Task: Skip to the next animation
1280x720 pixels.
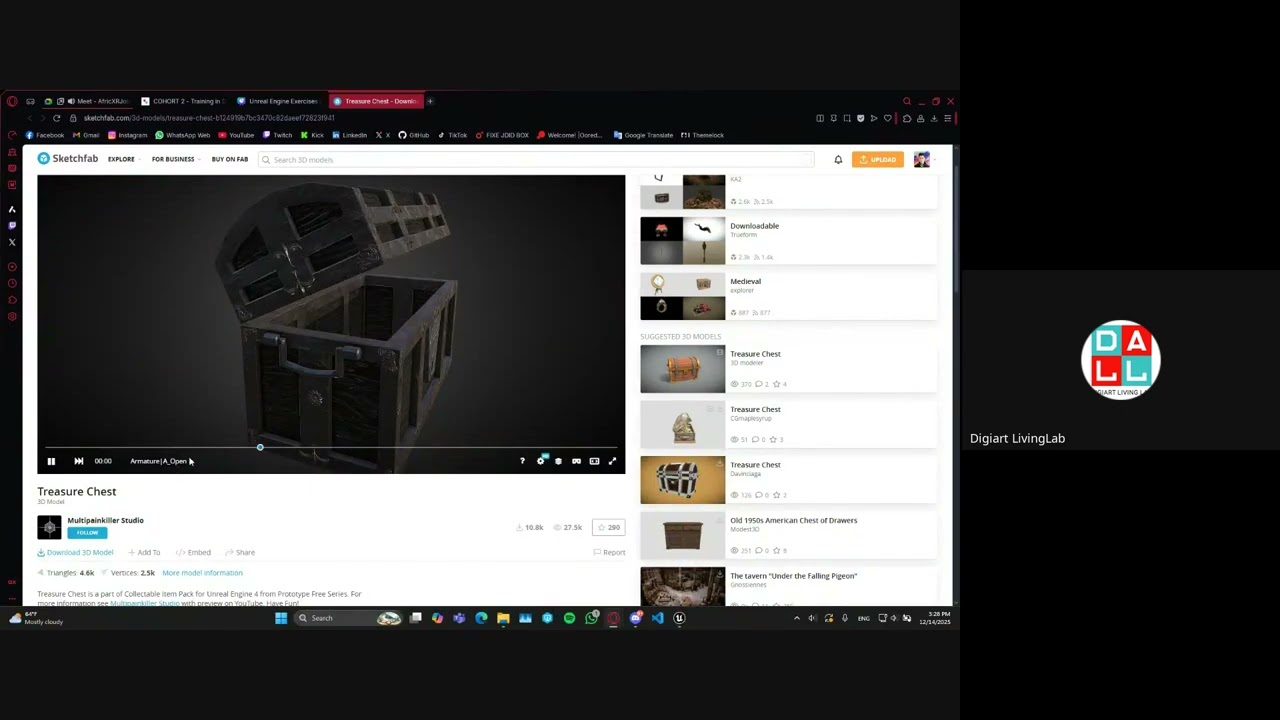Action: tap(79, 461)
